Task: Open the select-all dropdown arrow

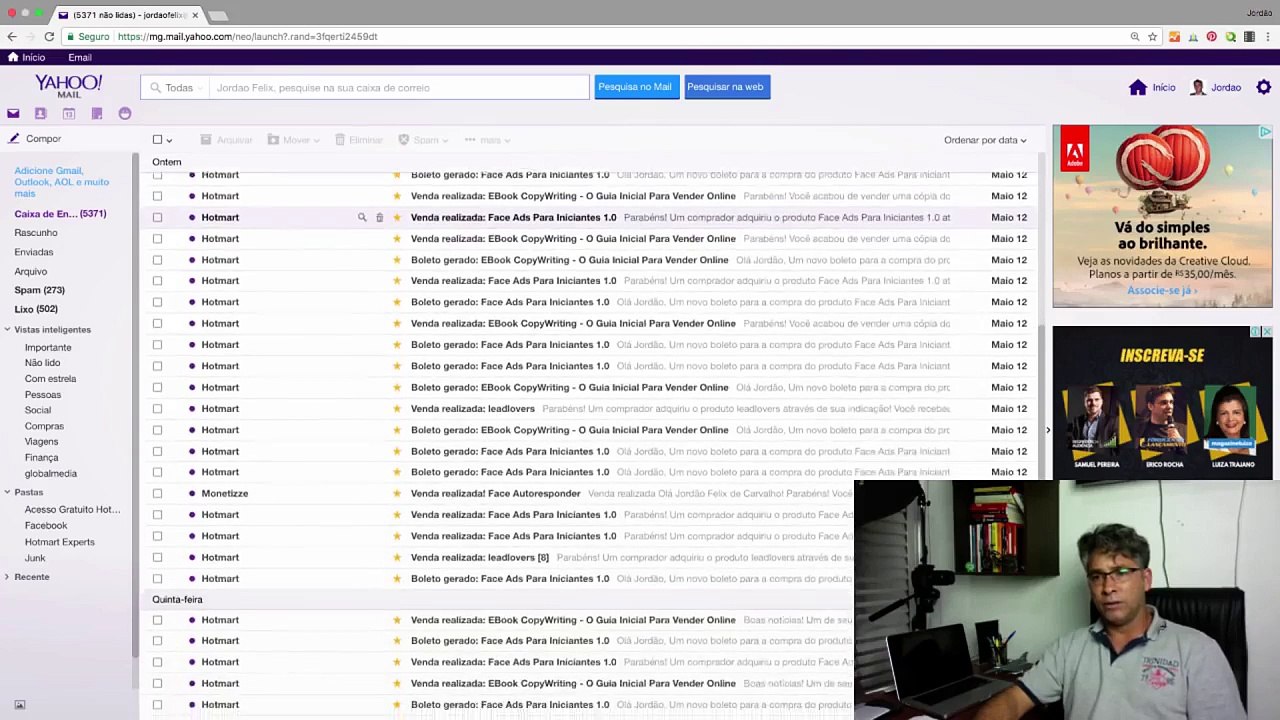Action: 170,141
